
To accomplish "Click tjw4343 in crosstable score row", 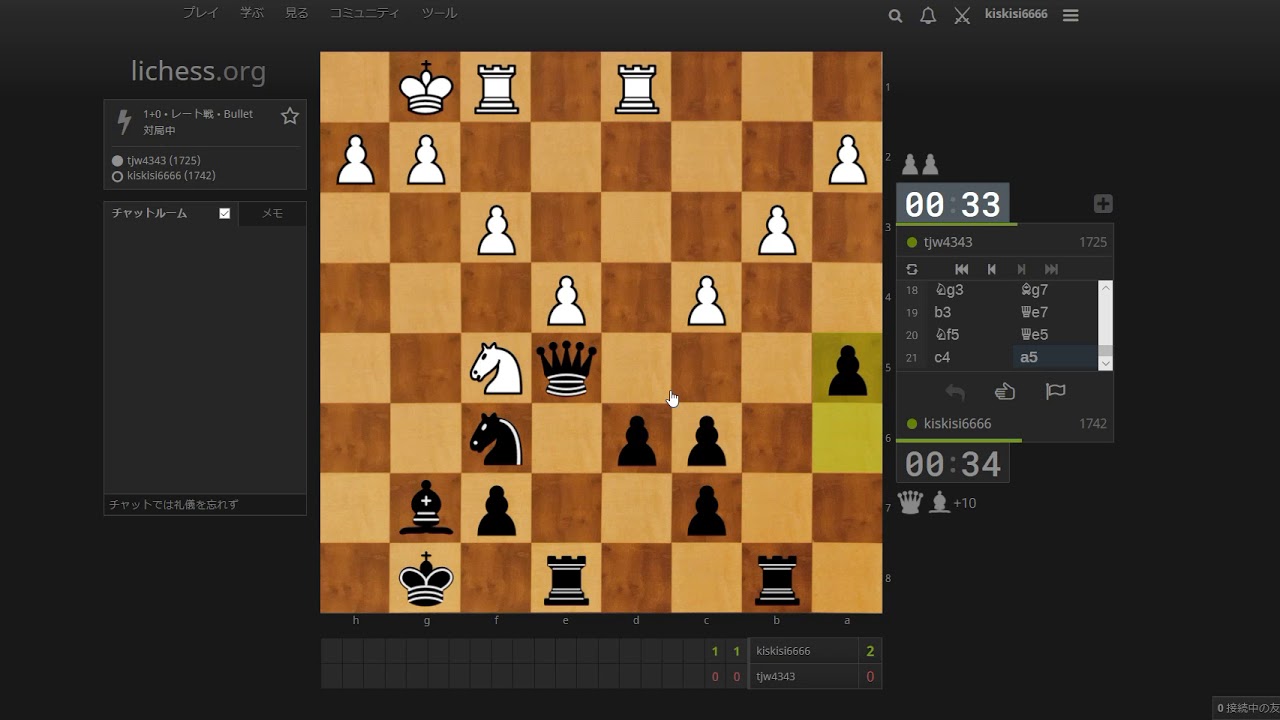I will pyautogui.click(x=776, y=677).
